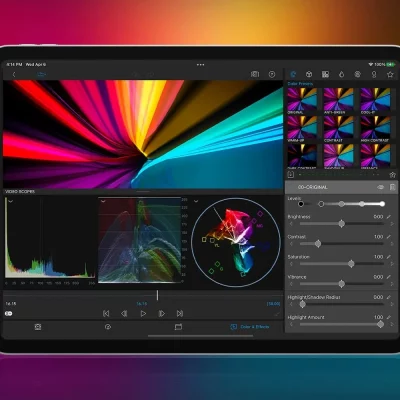Click the Vibrance slider handle
This screenshot has height=400, width=400.
[341, 284]
